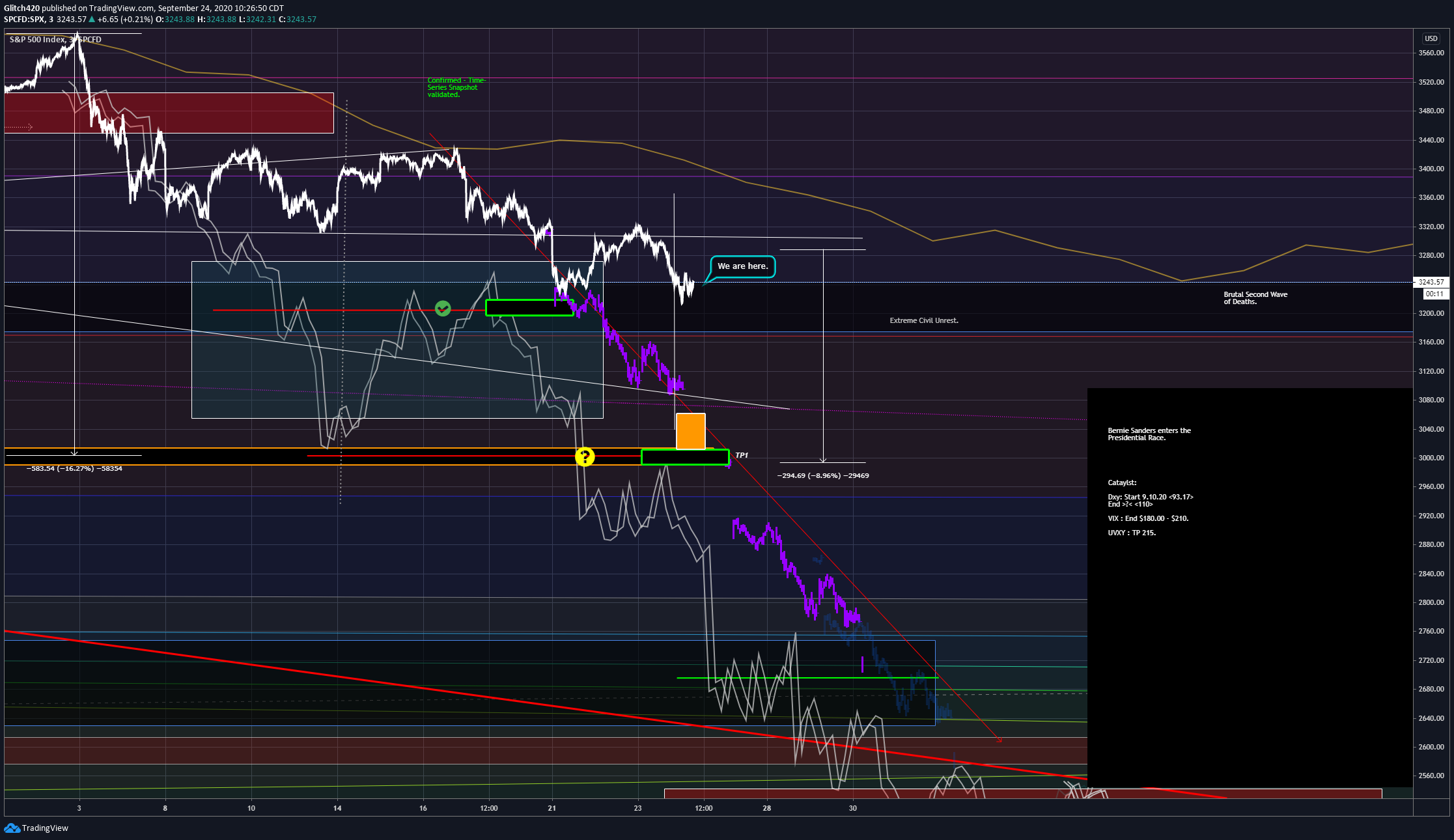
Task: Select the orange rectangle drawing
Action: pyautogui.click(x=691, y=431)
